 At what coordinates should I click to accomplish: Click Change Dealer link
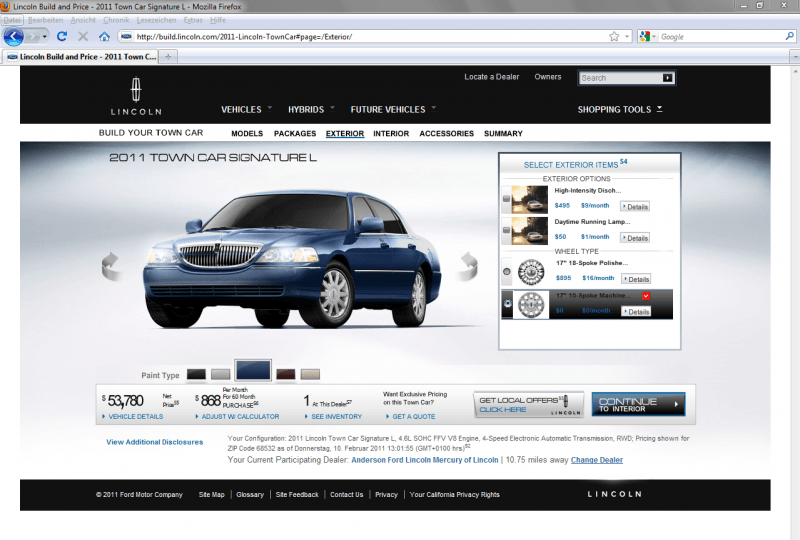(596, 460)
